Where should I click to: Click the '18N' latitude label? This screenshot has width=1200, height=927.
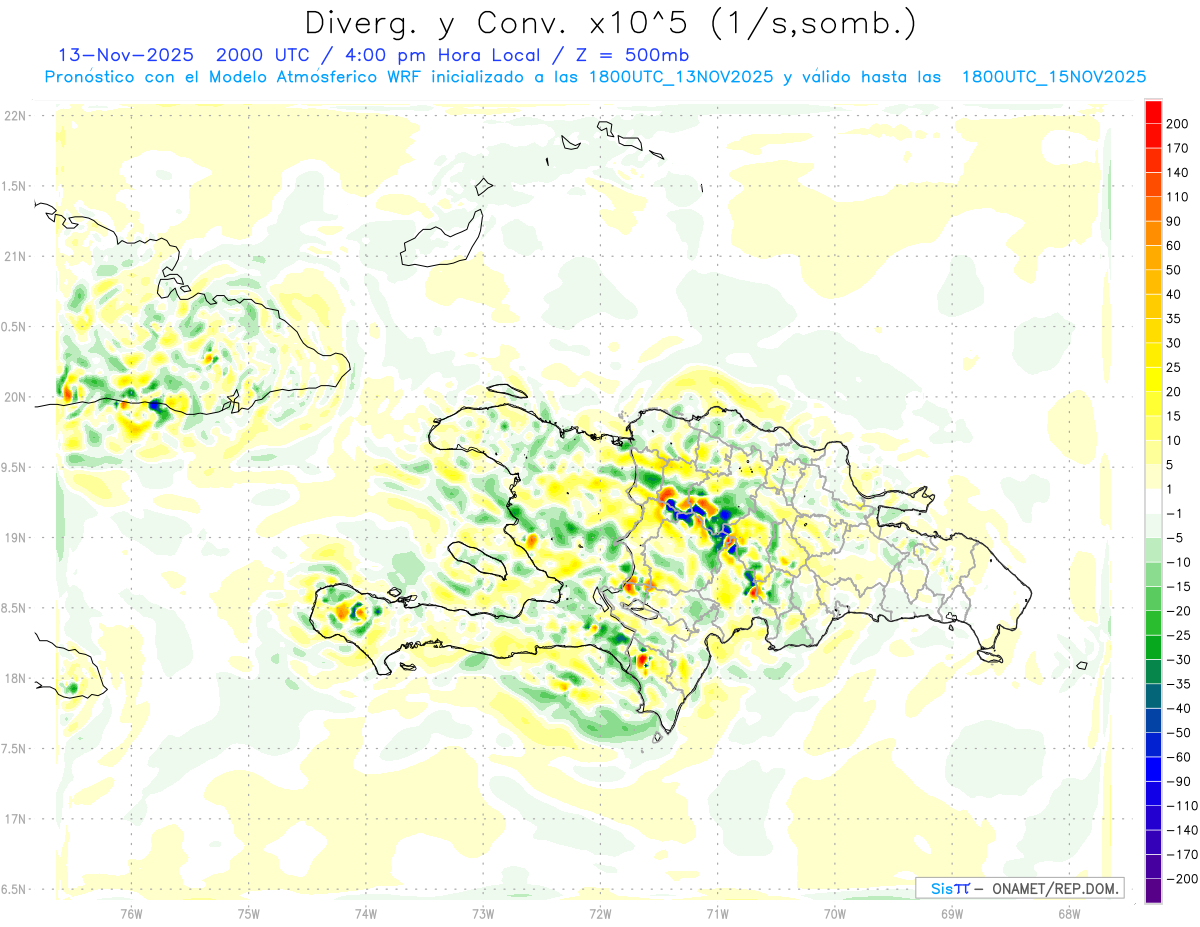click(14, 678)
